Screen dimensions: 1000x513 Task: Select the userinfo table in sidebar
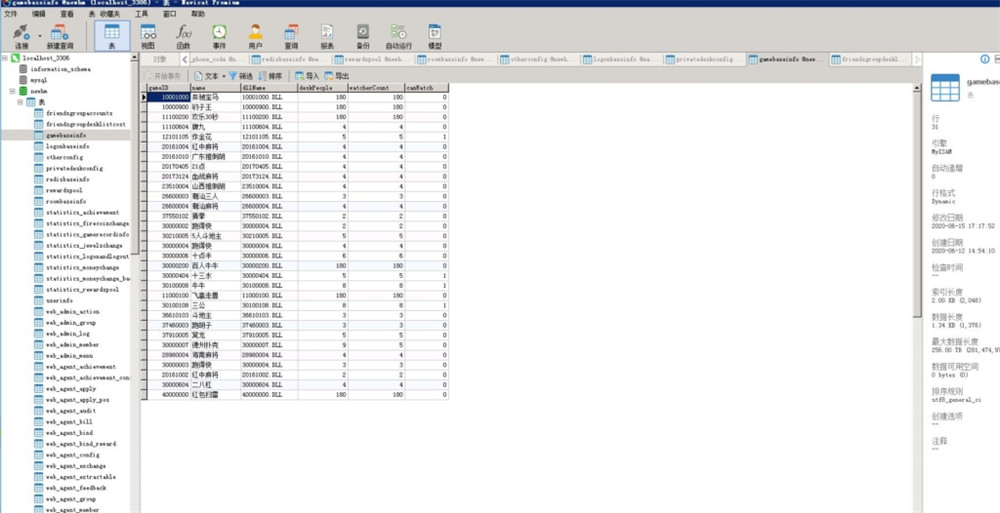(58, 300)
